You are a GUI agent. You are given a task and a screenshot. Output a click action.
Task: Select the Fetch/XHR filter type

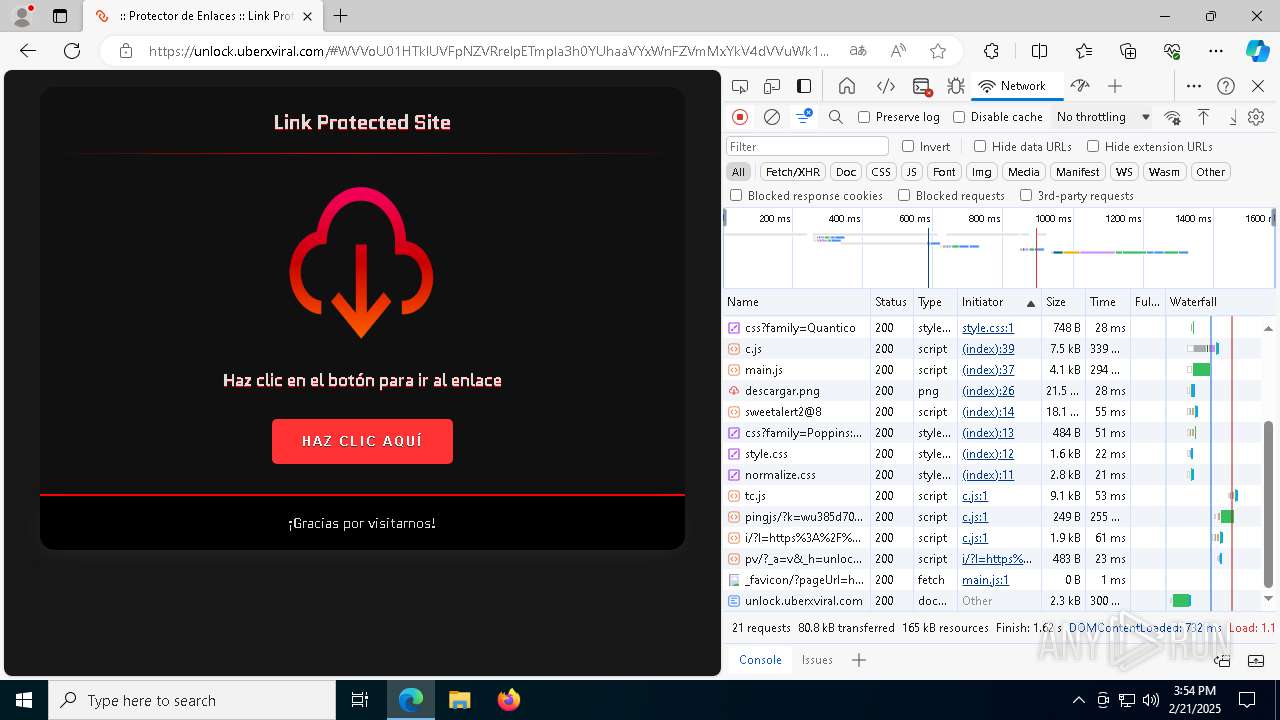pyautogui.click(x=793, y=172)
